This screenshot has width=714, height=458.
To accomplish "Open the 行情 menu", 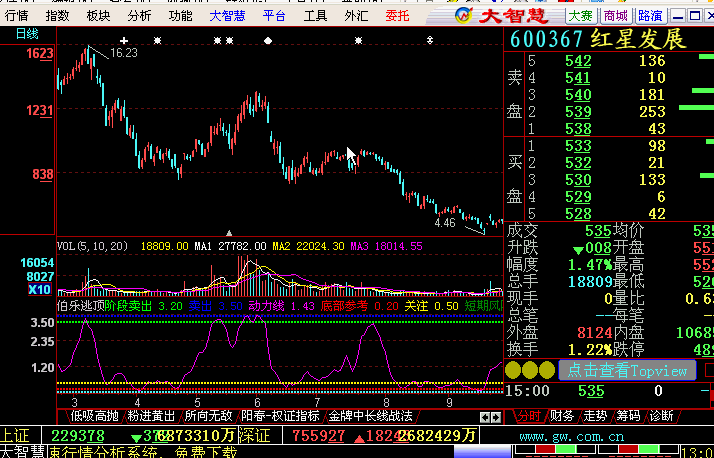I will [16, 16].
